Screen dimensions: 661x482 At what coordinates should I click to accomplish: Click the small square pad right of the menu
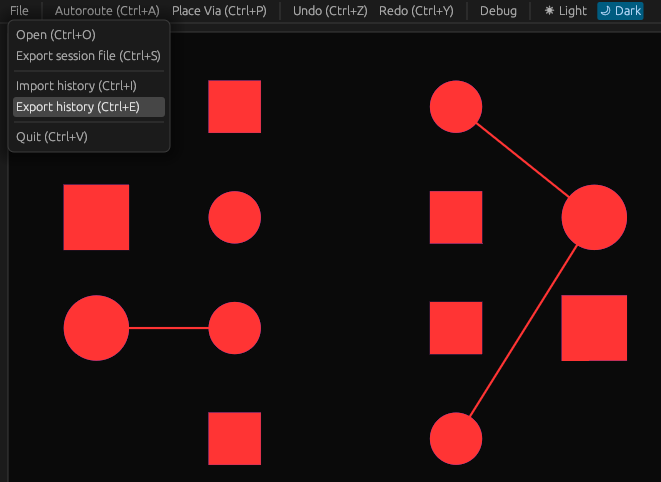click(x=234, y=107)
